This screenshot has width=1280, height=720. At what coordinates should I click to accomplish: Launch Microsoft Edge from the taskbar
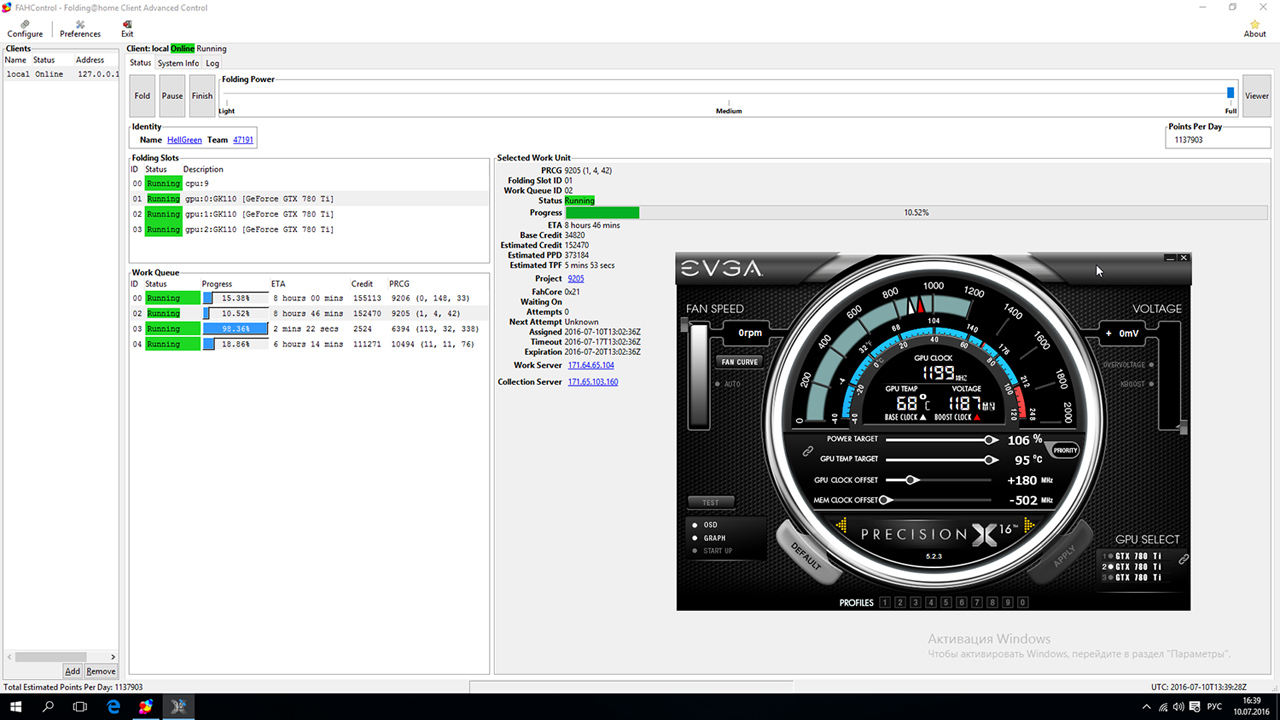click(113, 706)
